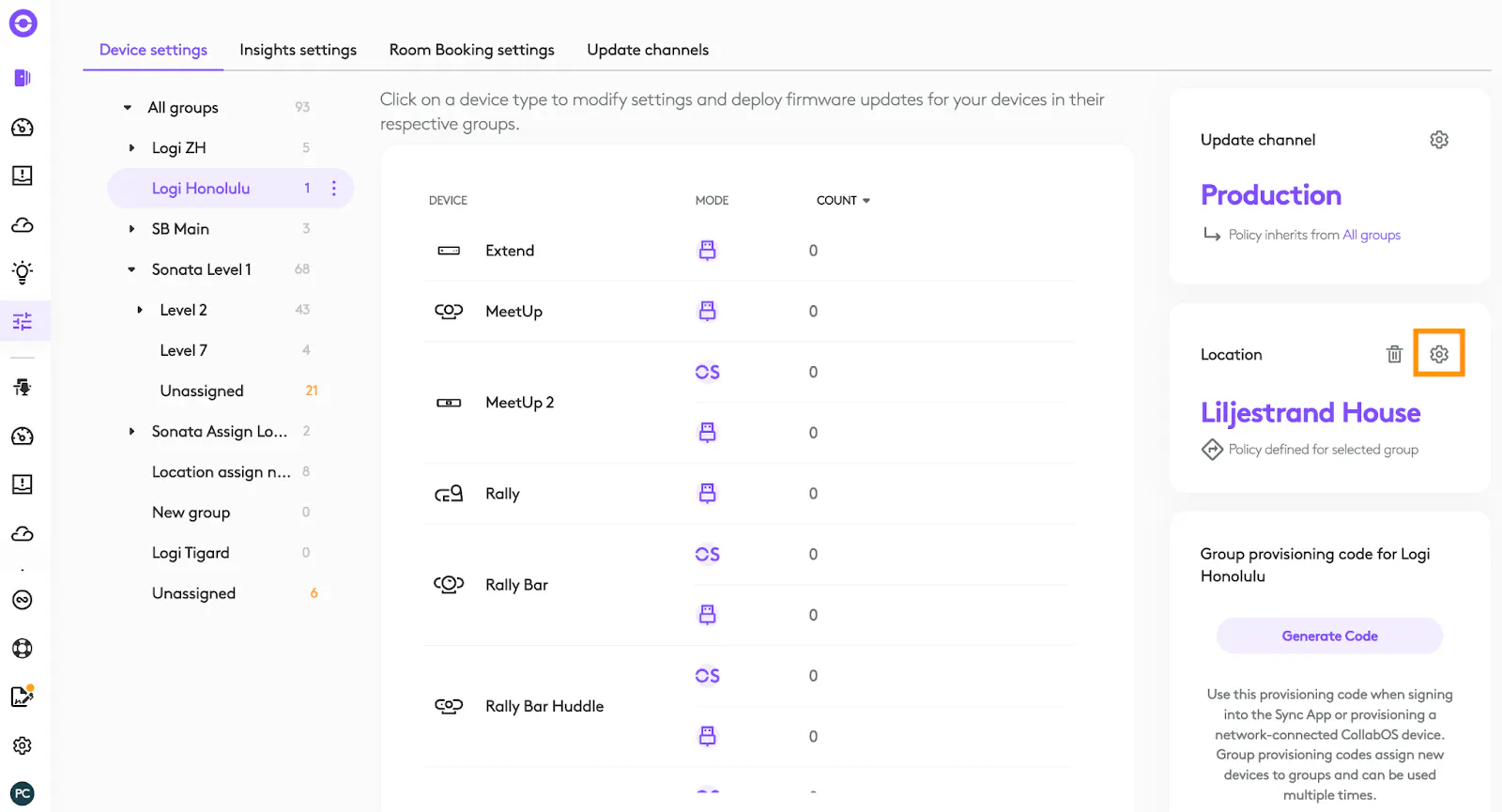Delete the Location policy with trash icon
The image size is (1502, 812).
(x=1394, y=354)
